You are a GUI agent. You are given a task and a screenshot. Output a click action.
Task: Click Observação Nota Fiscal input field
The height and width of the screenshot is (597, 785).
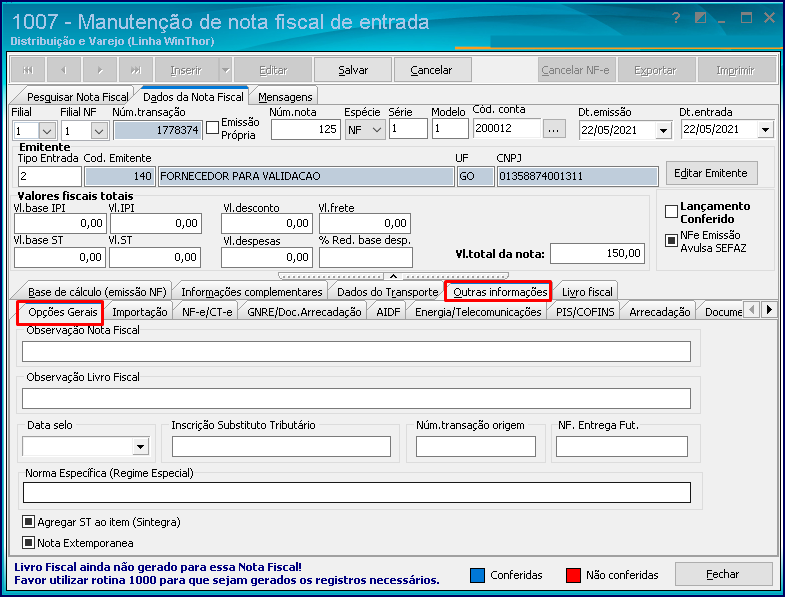356,352
